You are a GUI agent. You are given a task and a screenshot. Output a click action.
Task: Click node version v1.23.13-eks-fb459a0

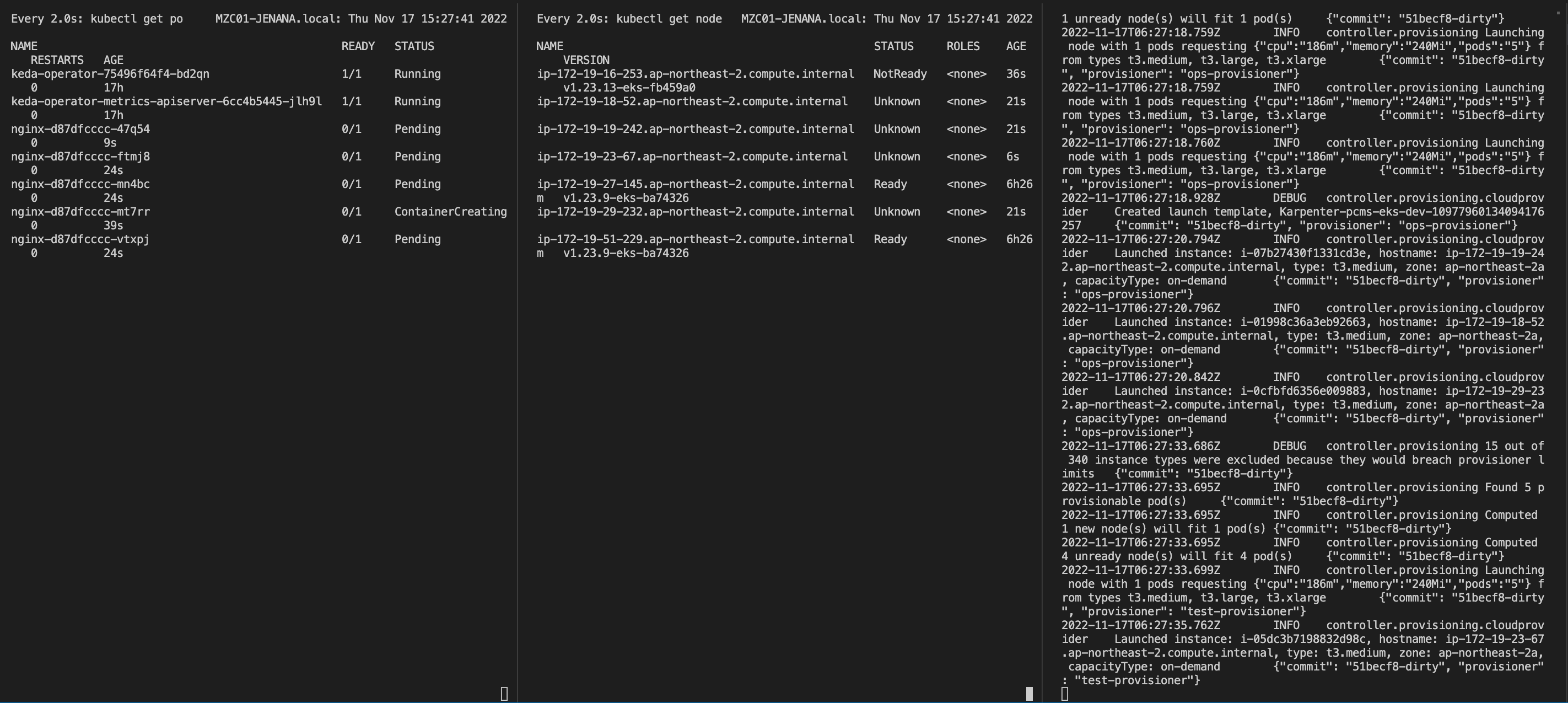pyautogui.click(x=629, y=88)
